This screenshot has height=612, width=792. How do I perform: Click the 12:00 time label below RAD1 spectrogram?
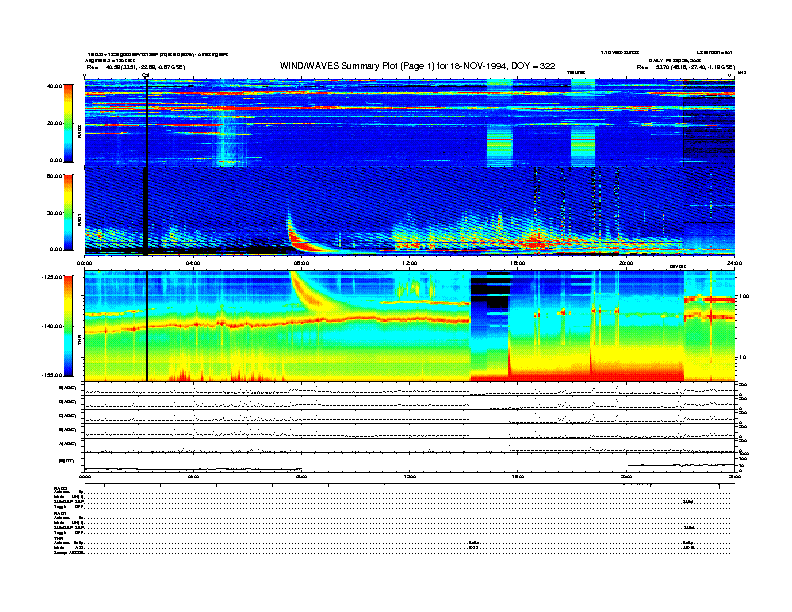pos(410,263)
